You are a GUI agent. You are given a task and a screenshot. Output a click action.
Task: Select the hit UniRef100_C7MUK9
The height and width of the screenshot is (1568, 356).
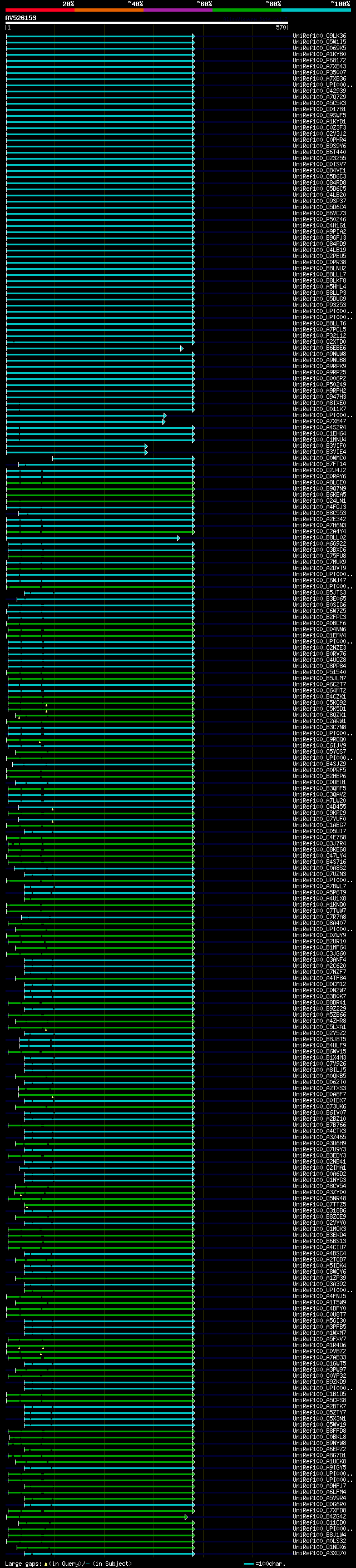(x=319, y=562)
